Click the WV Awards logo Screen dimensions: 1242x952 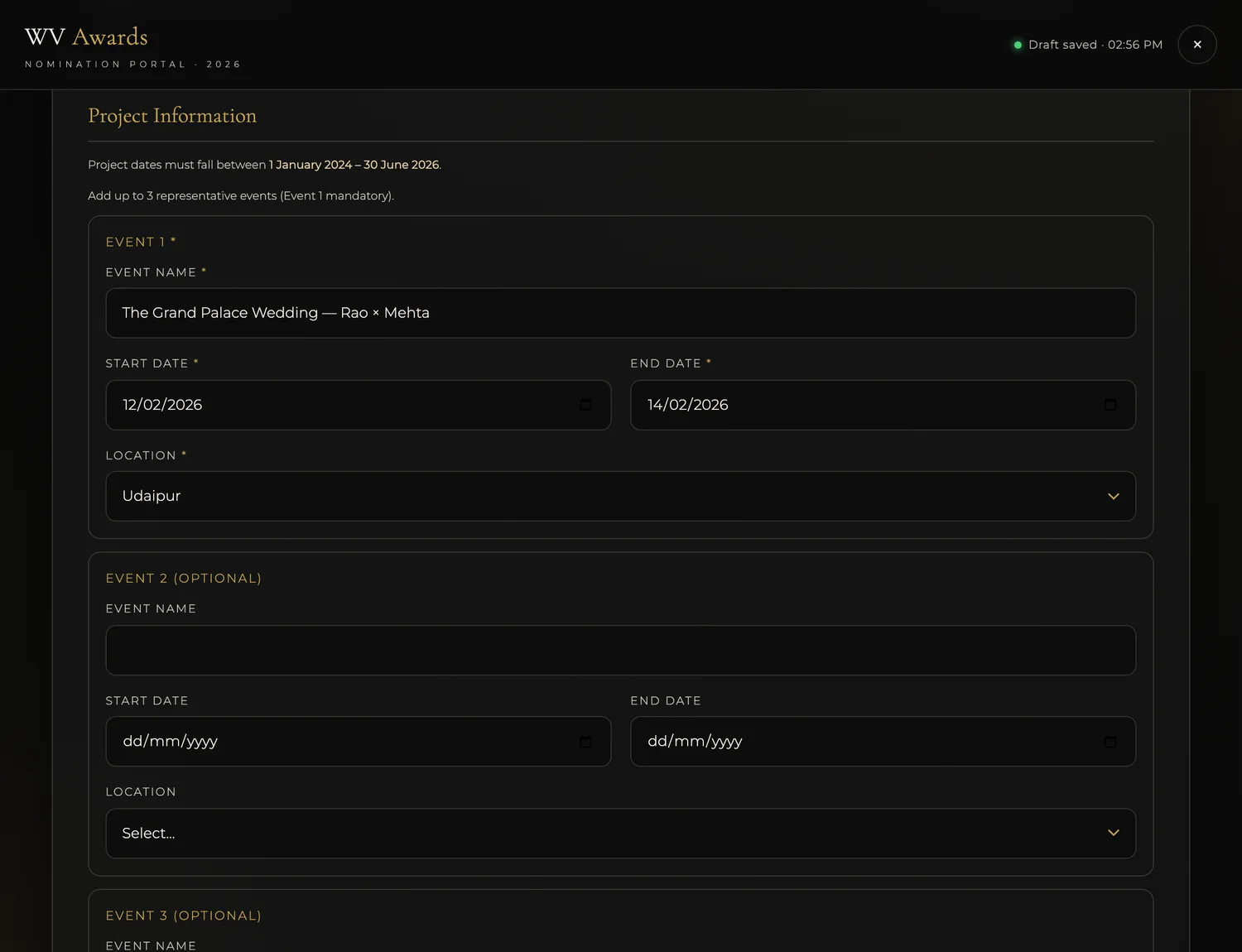click(86, 37)
